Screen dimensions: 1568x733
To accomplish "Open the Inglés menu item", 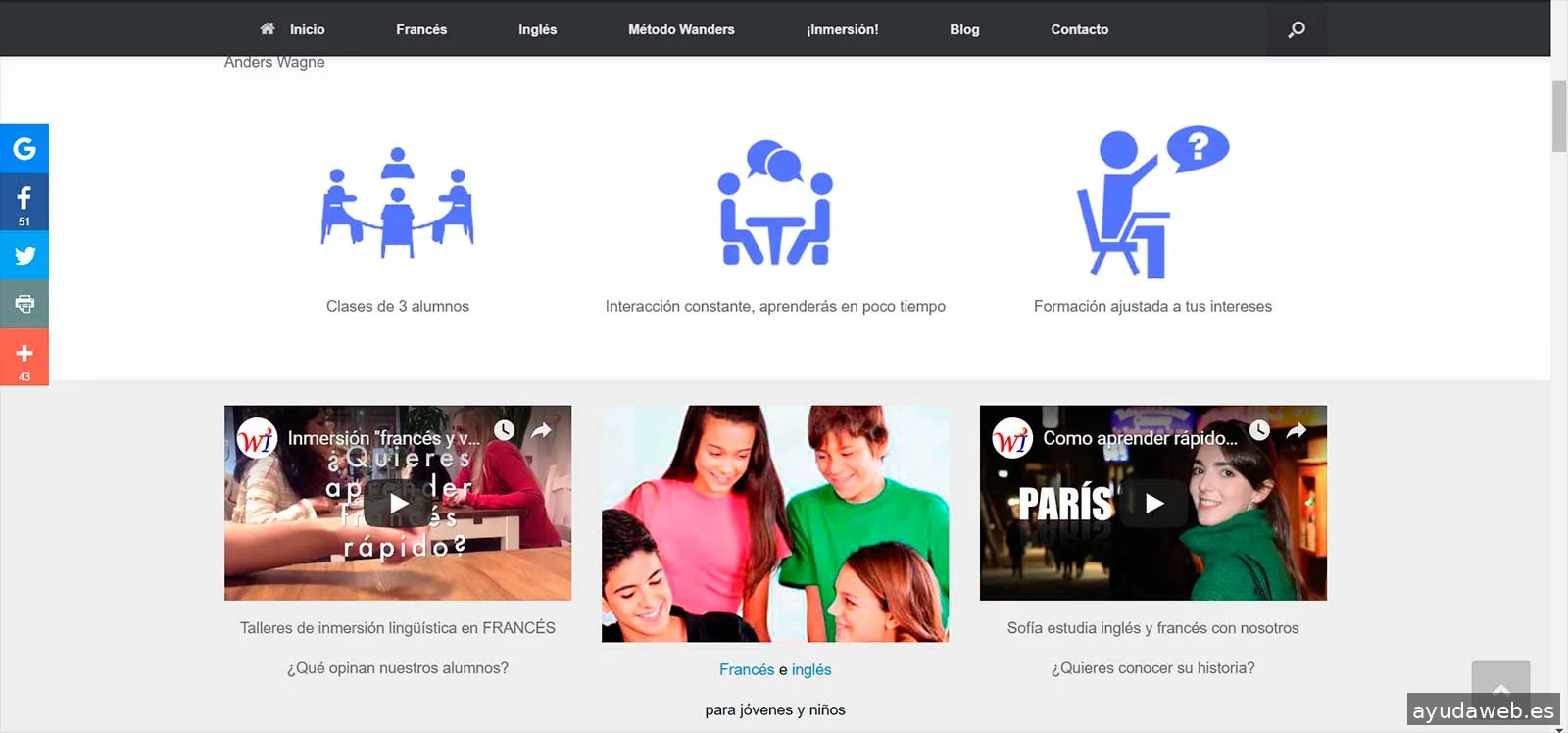I will 537,29.
